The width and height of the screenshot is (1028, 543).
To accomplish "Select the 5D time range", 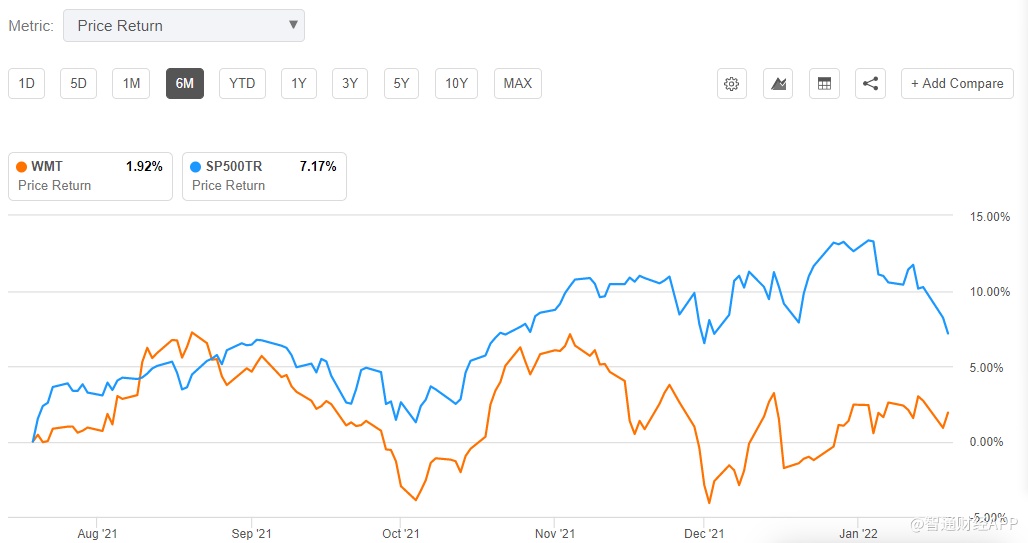I will tap(79, 84).
